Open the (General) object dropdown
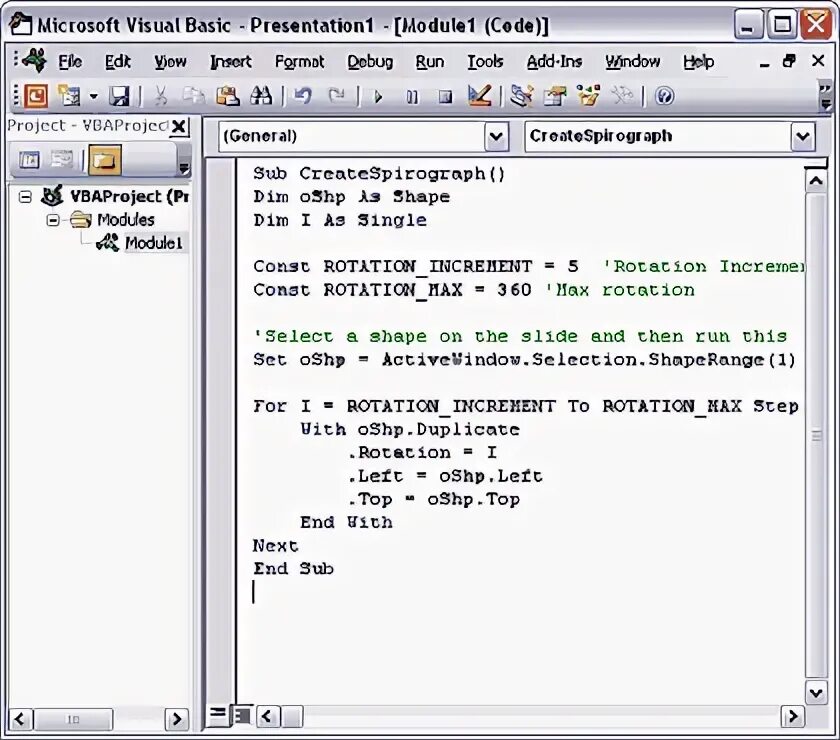This screenshot has width=840, height=740. click(496, 137)
